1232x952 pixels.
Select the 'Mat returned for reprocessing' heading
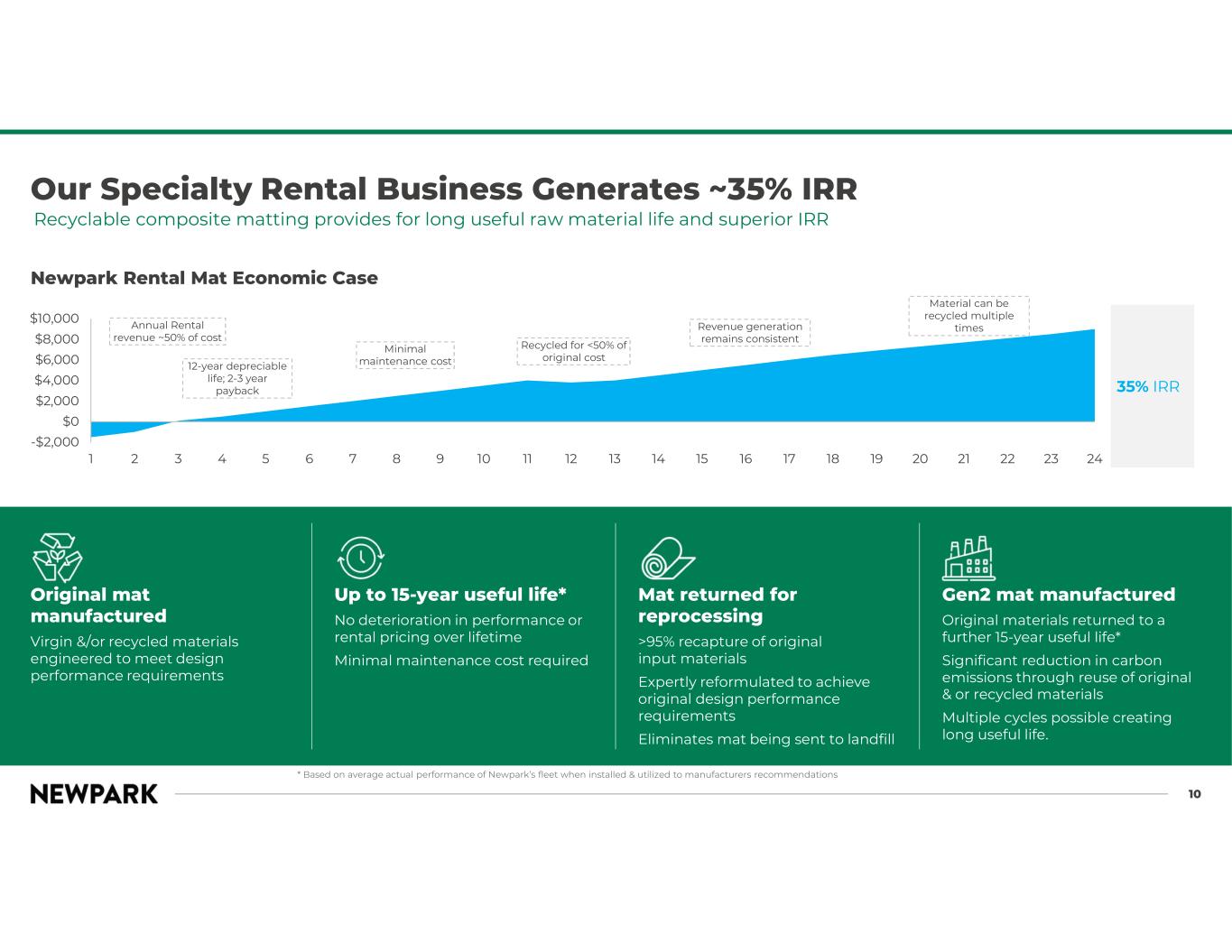[x=718, y=605]
